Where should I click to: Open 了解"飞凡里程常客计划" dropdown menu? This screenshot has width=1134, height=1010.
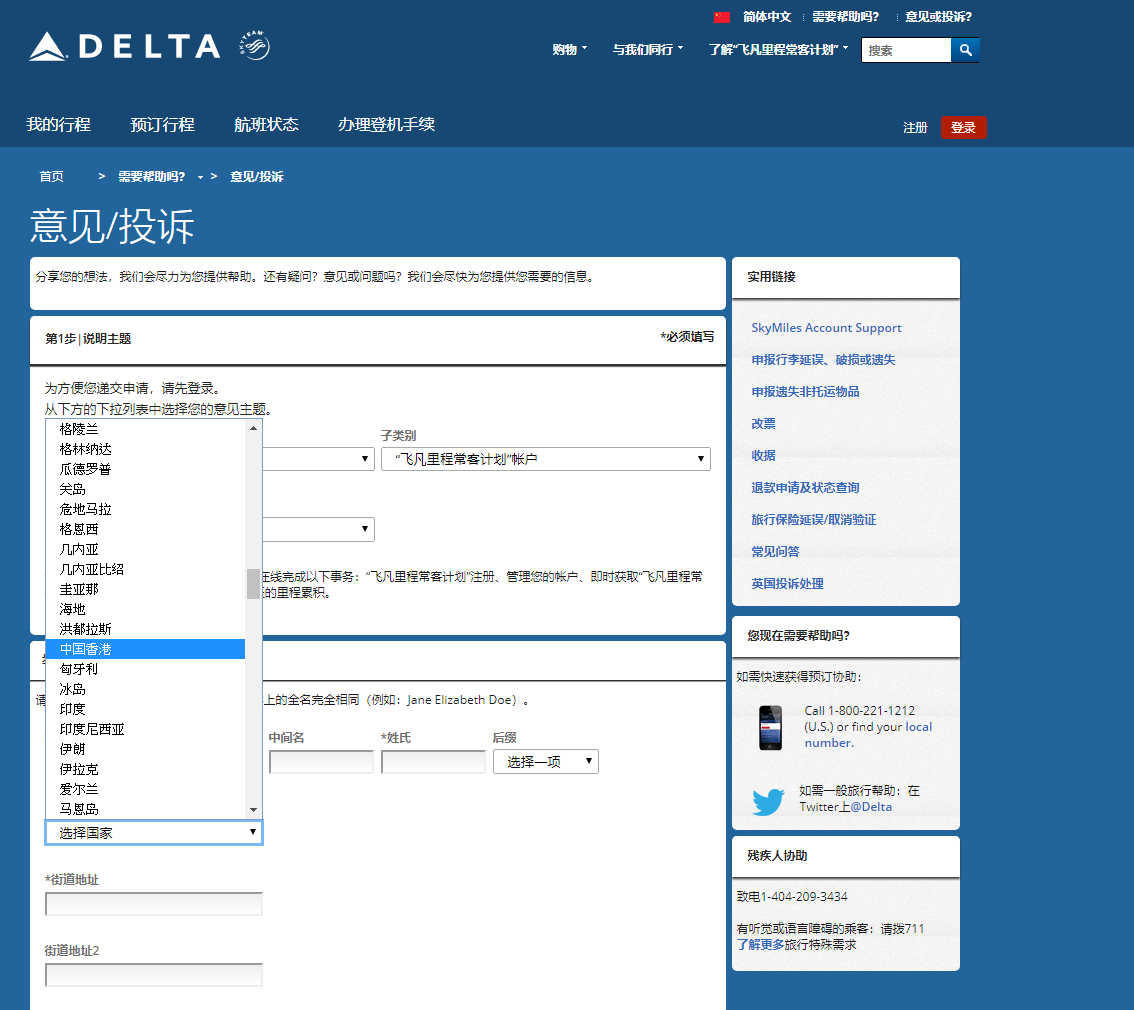pos(778,49)
